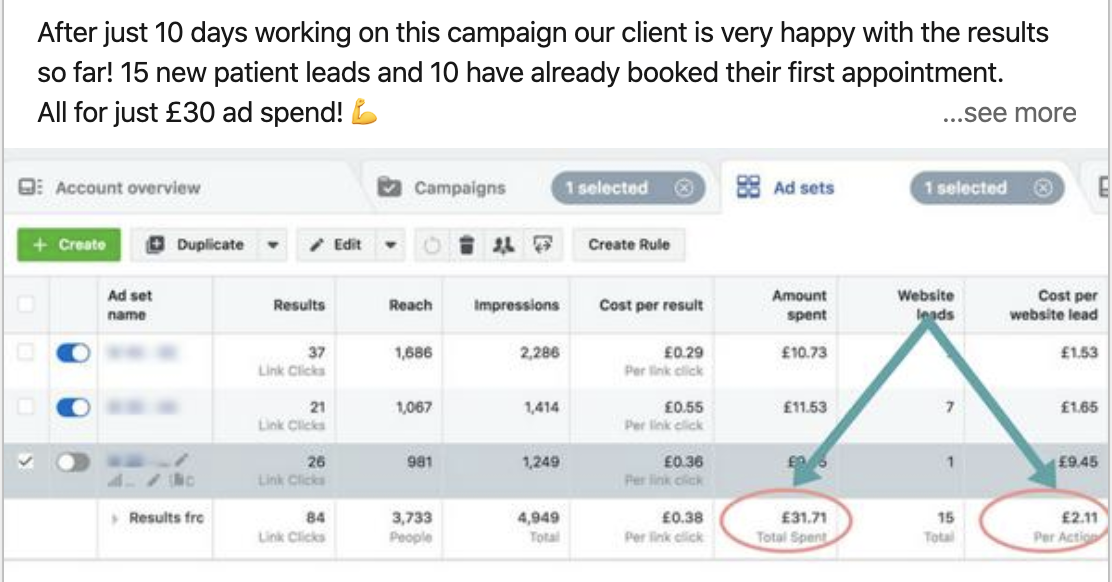Viewport: 1112px width, 582px height.
Task: Enable the third ad set toggle switch
Action: coord(73,462)
